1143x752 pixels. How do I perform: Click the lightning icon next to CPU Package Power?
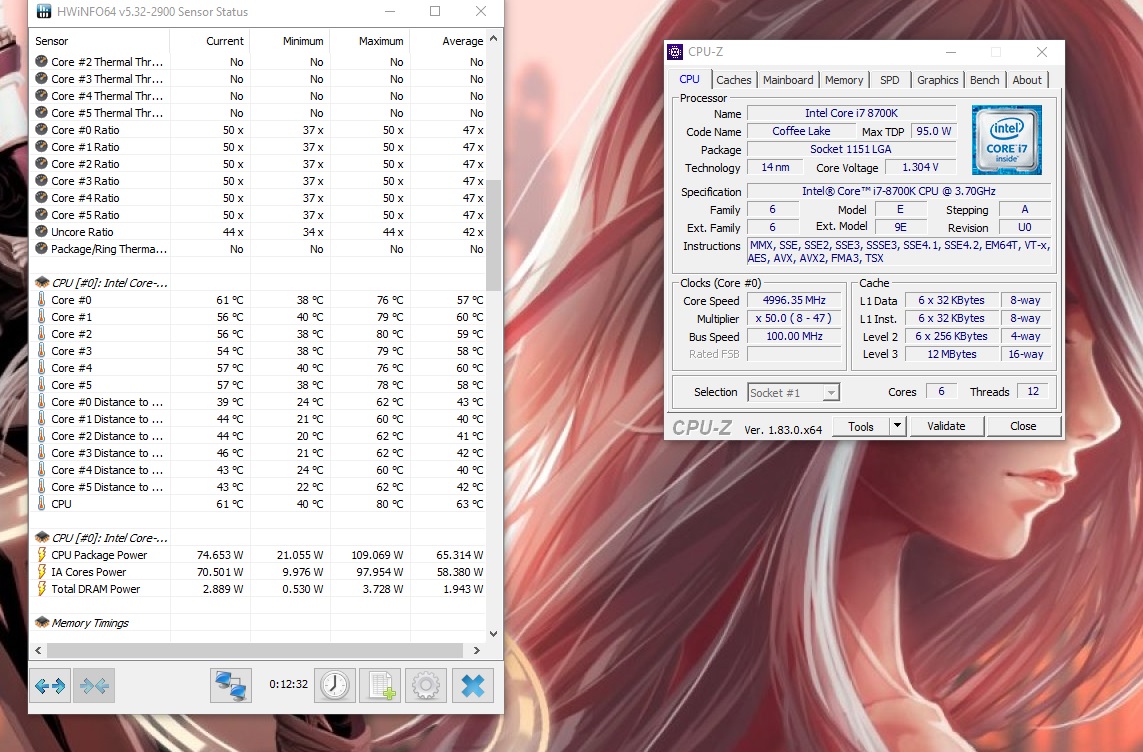click(42, 555)
